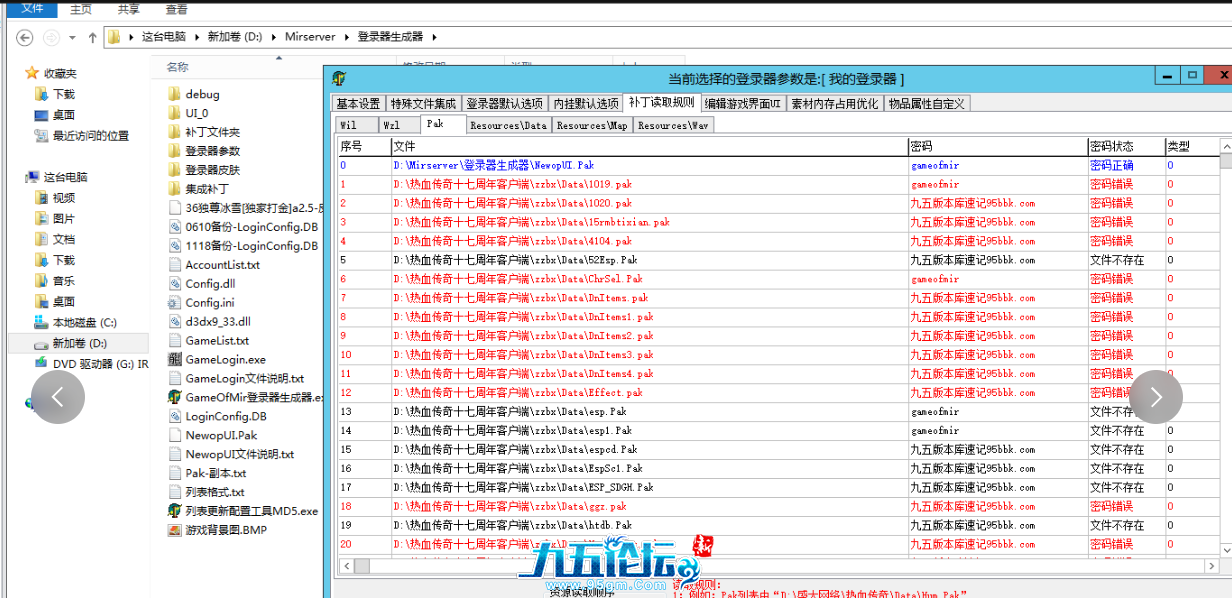1232x598 pixels.
Task: Open the 图片 folder icon in sidebar
Action: coord(41,218)
